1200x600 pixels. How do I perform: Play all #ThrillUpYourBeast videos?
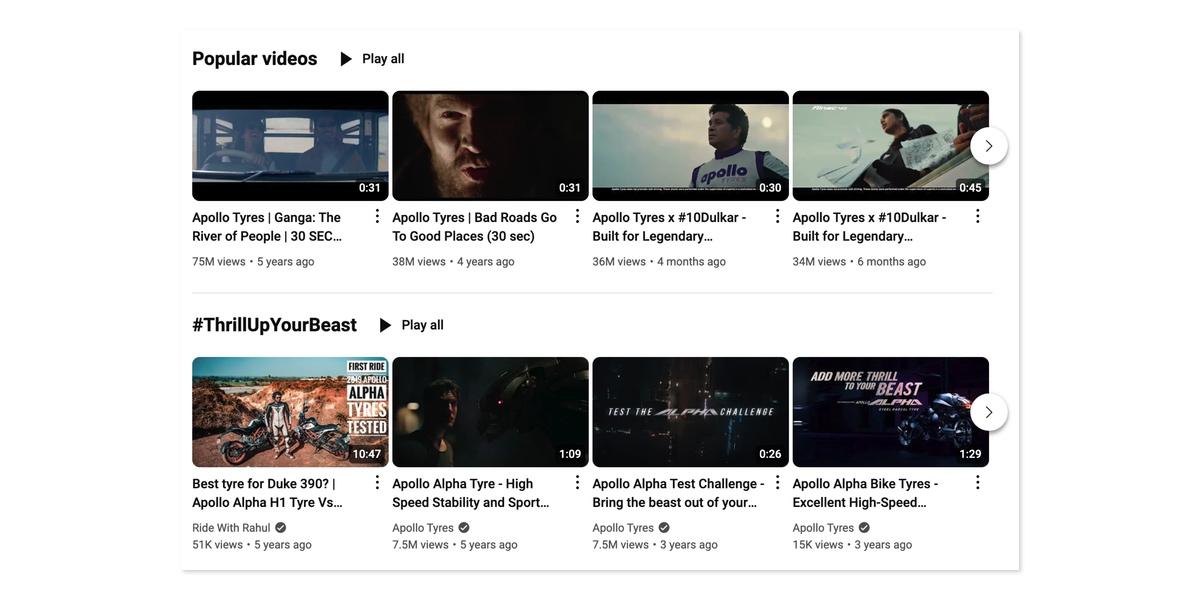[411, 325]
